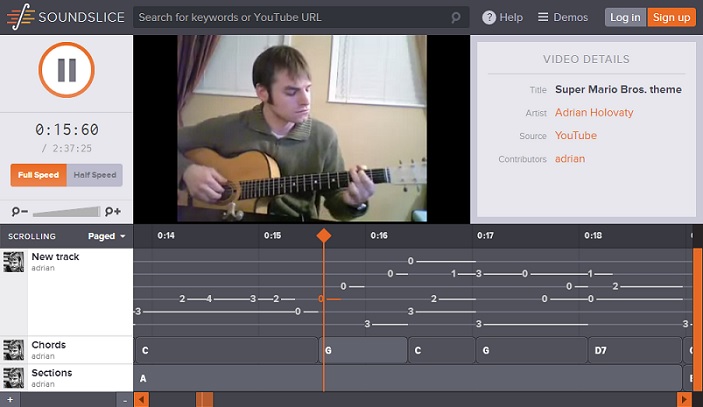Select the short C chord block after G
The width and height of the screenshot is (703, 407).
442,350
